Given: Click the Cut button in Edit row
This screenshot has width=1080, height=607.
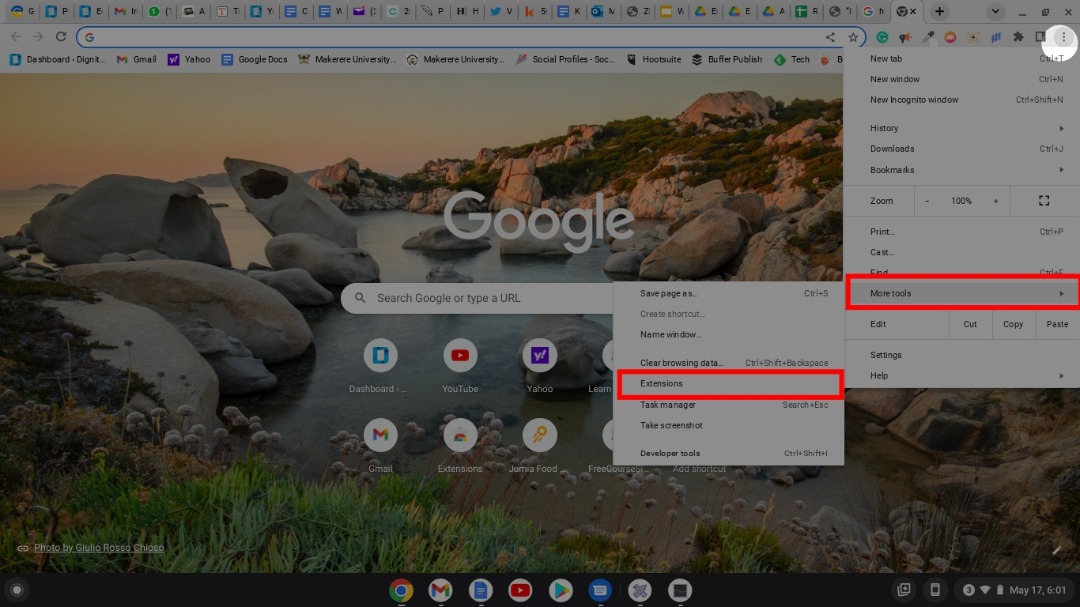Looking at the screenshot, I should click(x=970, y=324).
